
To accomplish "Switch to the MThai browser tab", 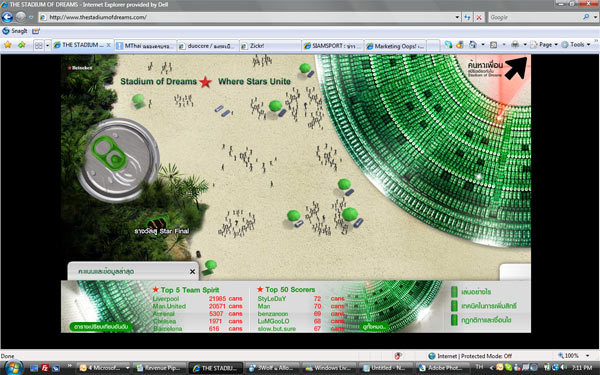I will (x=145, y=46).
